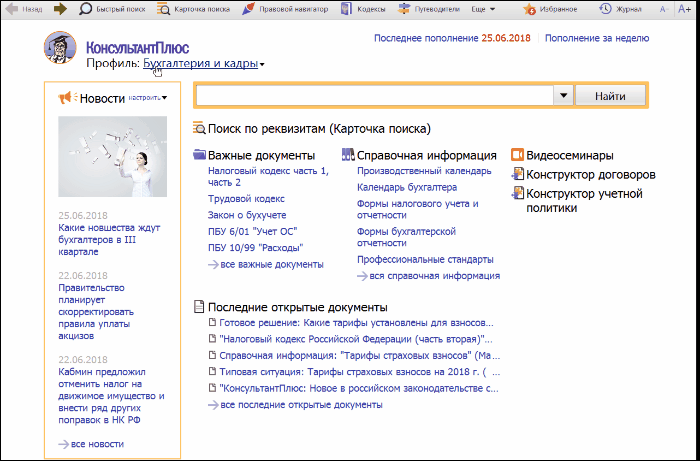The width and height of the screenshot is (700, 461).
Task: Show вся справочная информация
Action: (429, 276)
